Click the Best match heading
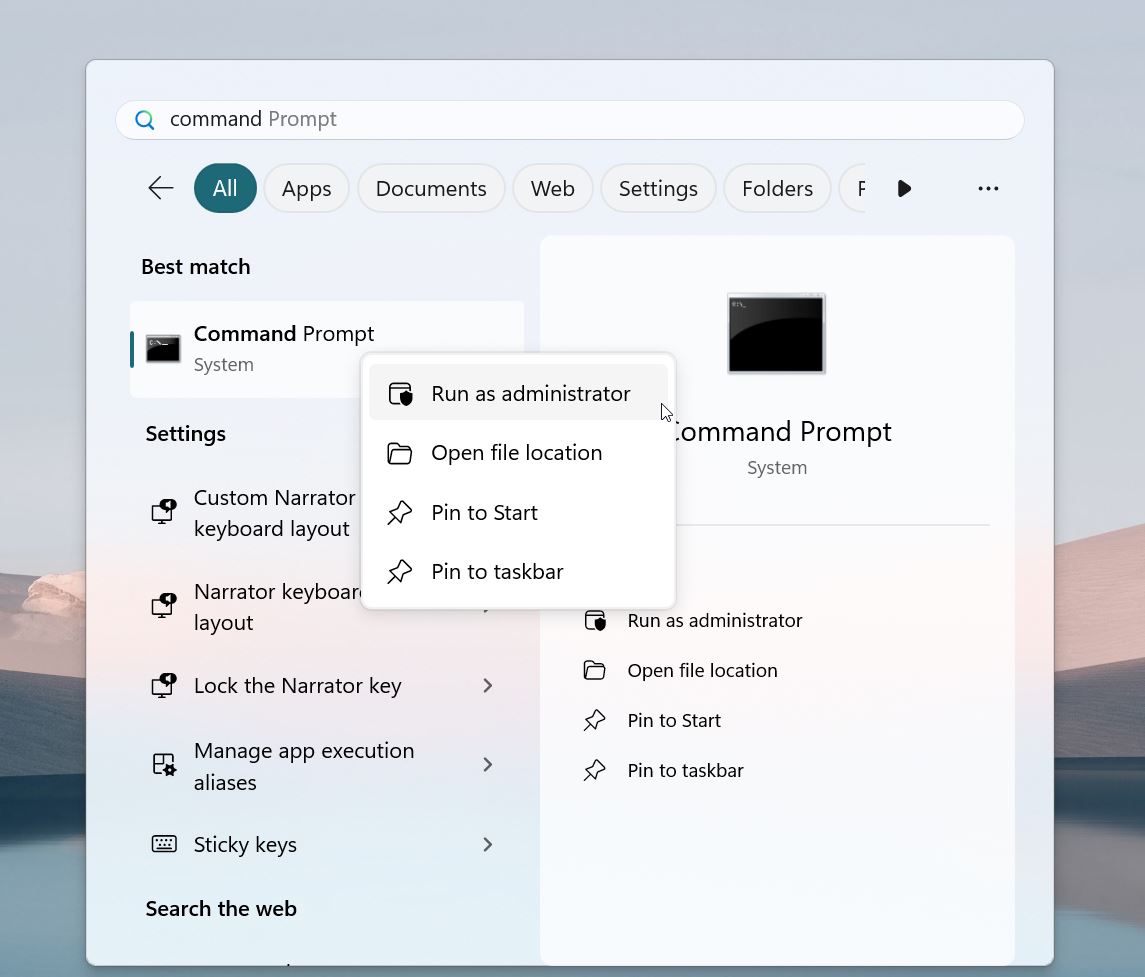Viewport: 1145px width, 977px height. click(196, 267)
